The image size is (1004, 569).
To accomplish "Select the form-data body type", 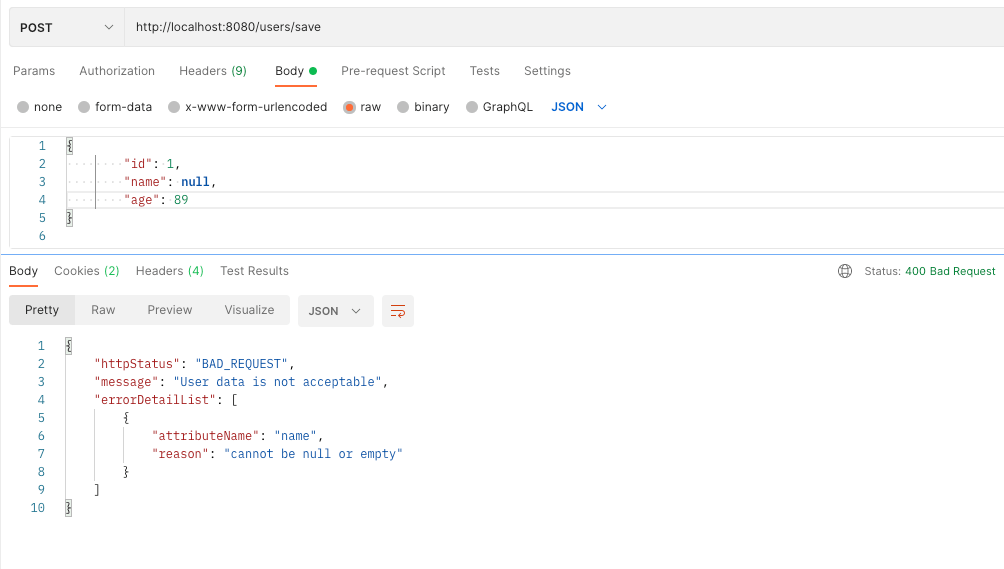I will coord(115,107).
